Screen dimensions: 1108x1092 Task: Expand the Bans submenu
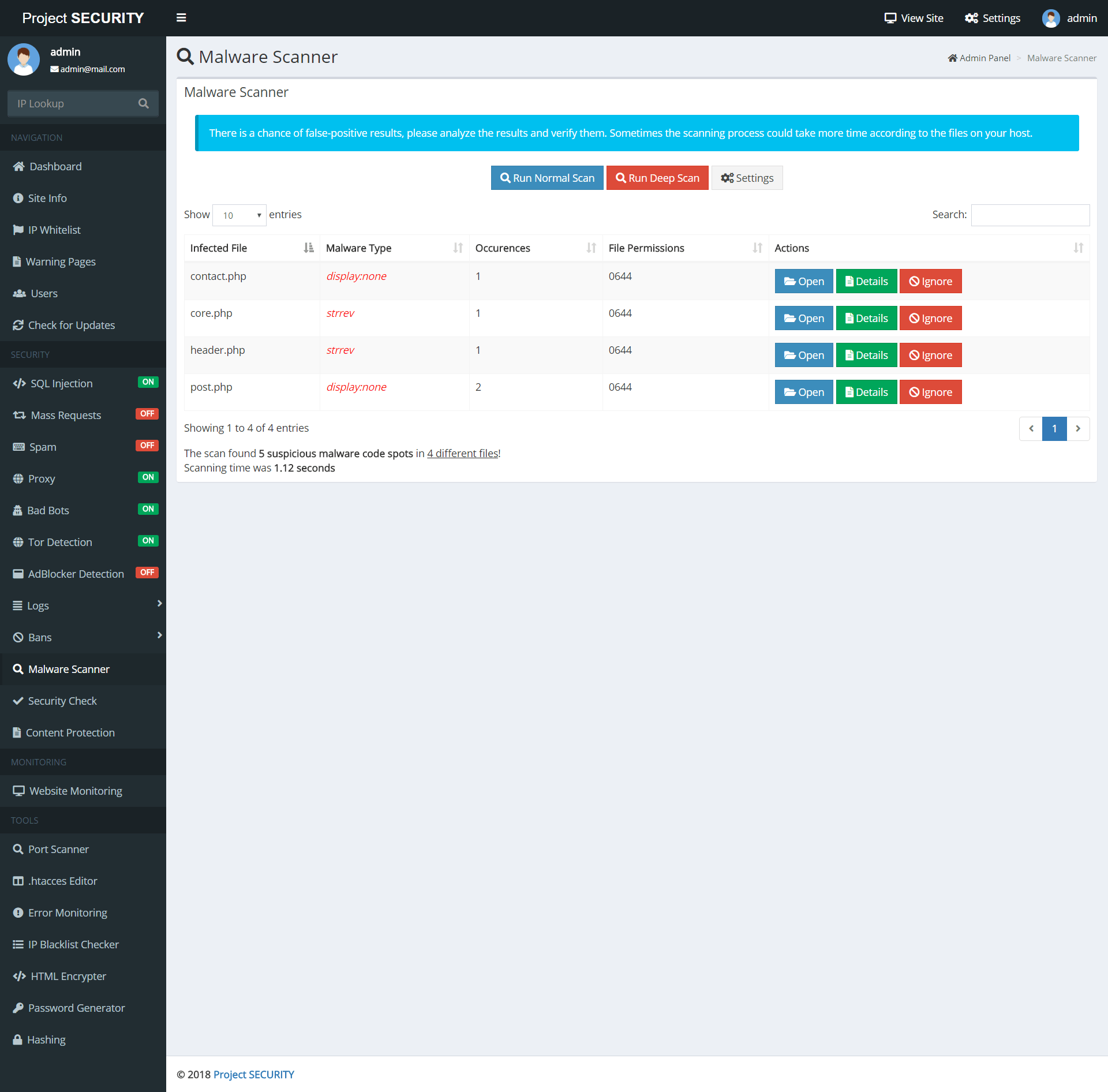tap(159, 637)
